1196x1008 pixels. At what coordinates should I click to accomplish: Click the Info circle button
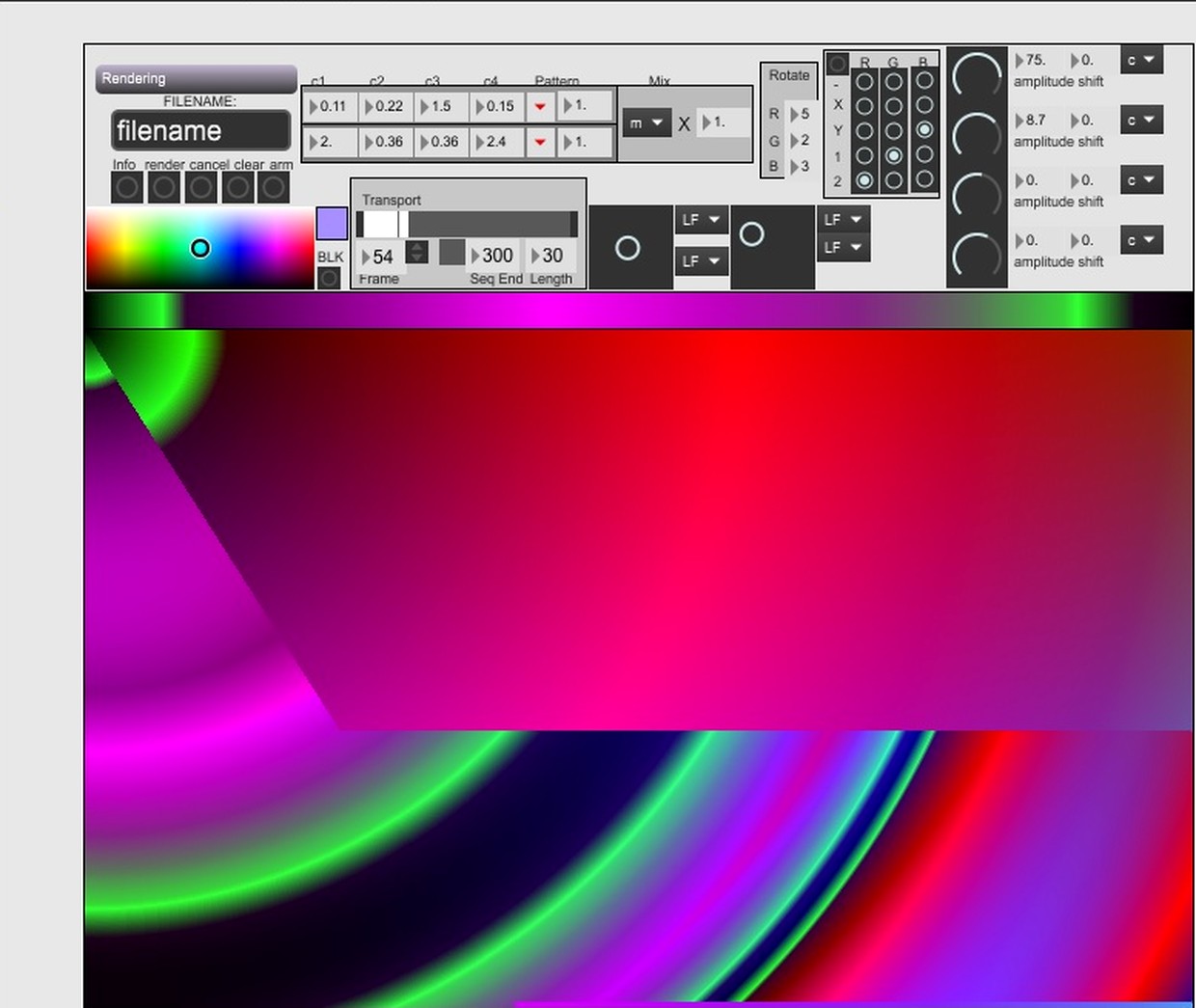click(x=127, y=187)
